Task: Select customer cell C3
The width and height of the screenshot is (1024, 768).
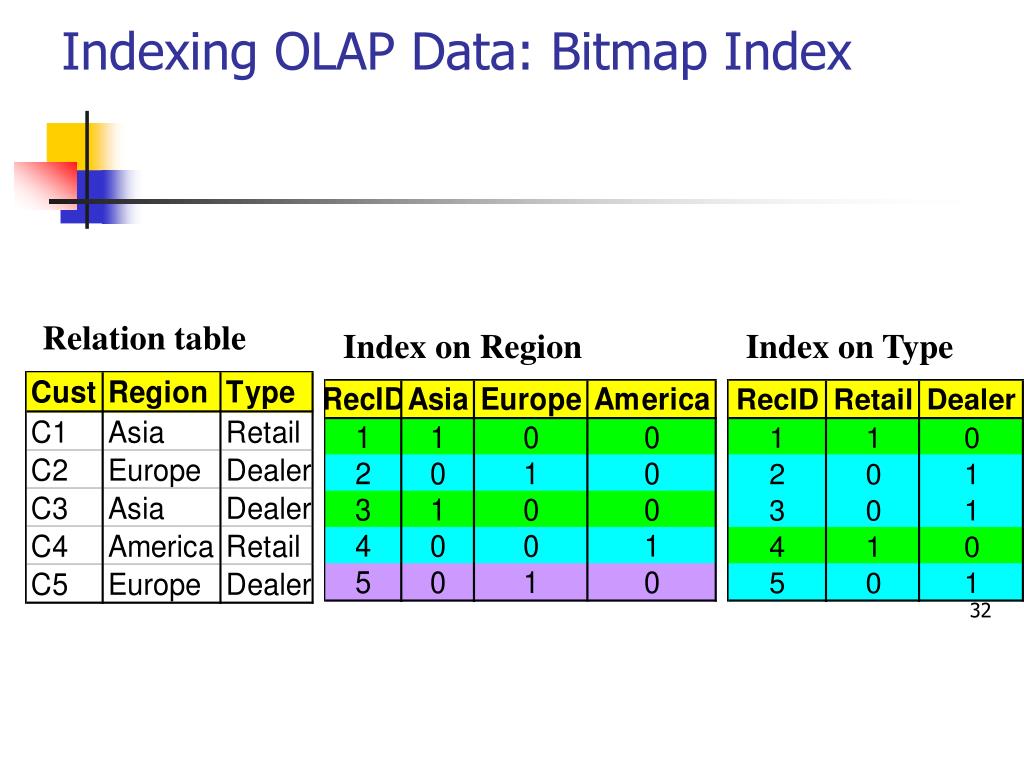Action: 64,507
